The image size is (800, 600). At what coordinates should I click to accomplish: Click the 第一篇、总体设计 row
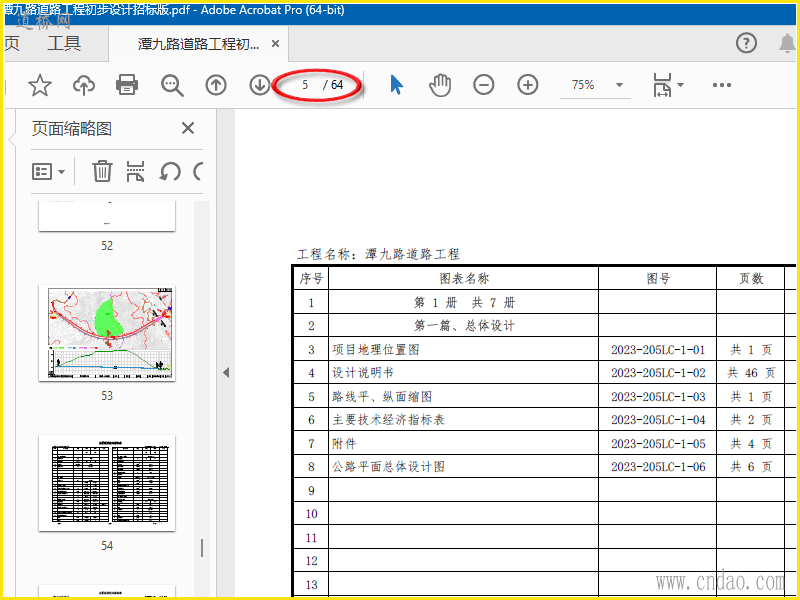click(x=464, y=326)
